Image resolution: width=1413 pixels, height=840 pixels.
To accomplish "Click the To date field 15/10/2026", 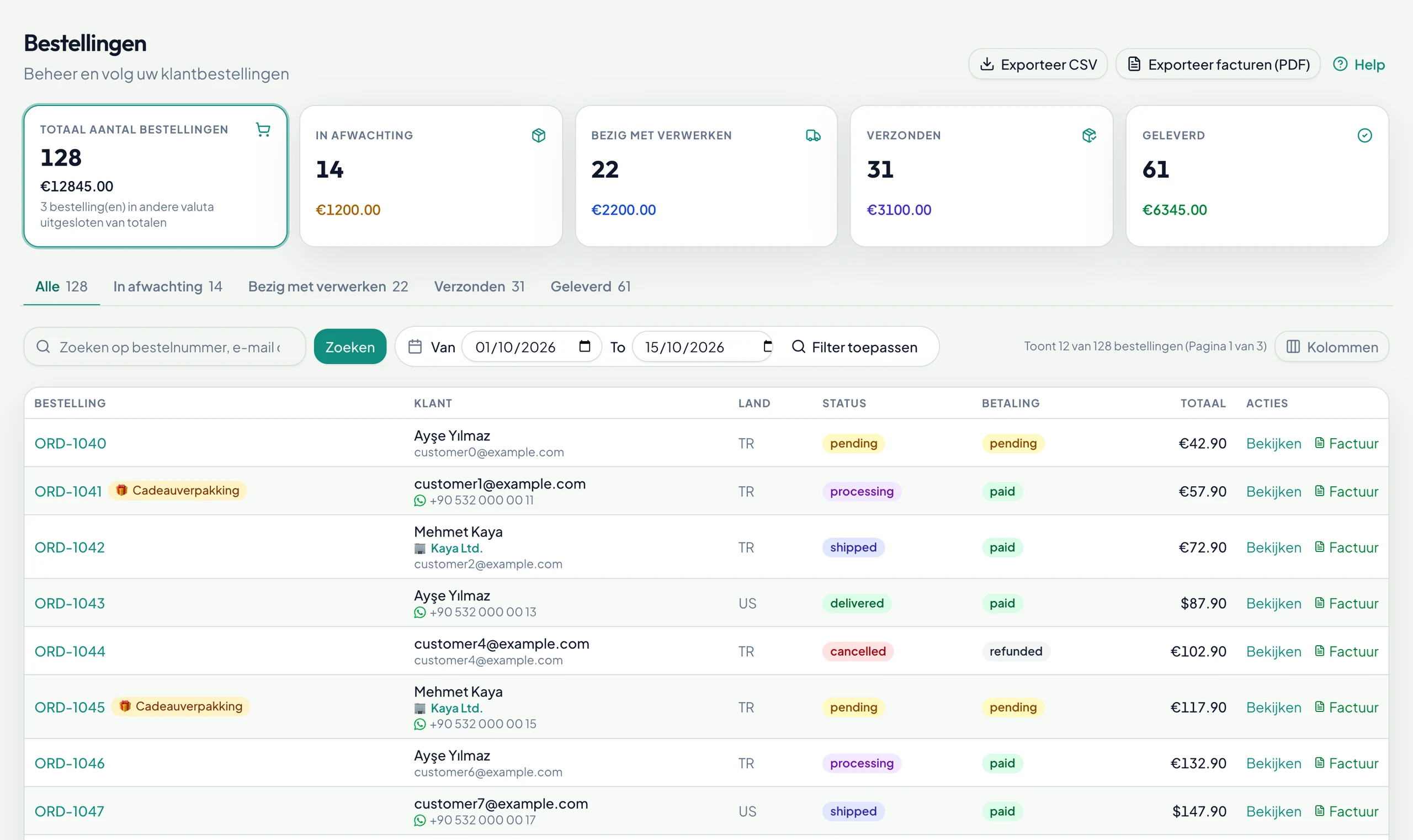I will (703, 347).
